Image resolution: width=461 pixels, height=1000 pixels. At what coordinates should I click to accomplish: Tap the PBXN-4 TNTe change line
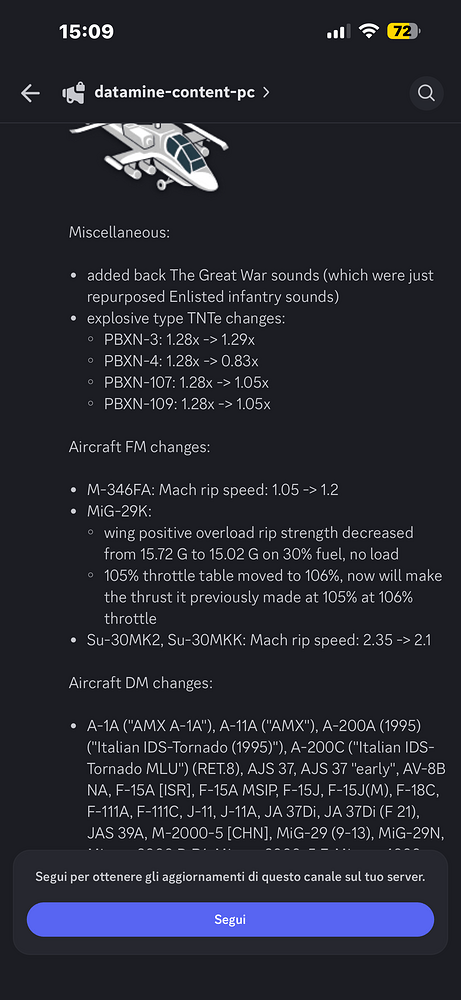click(181, 361)
